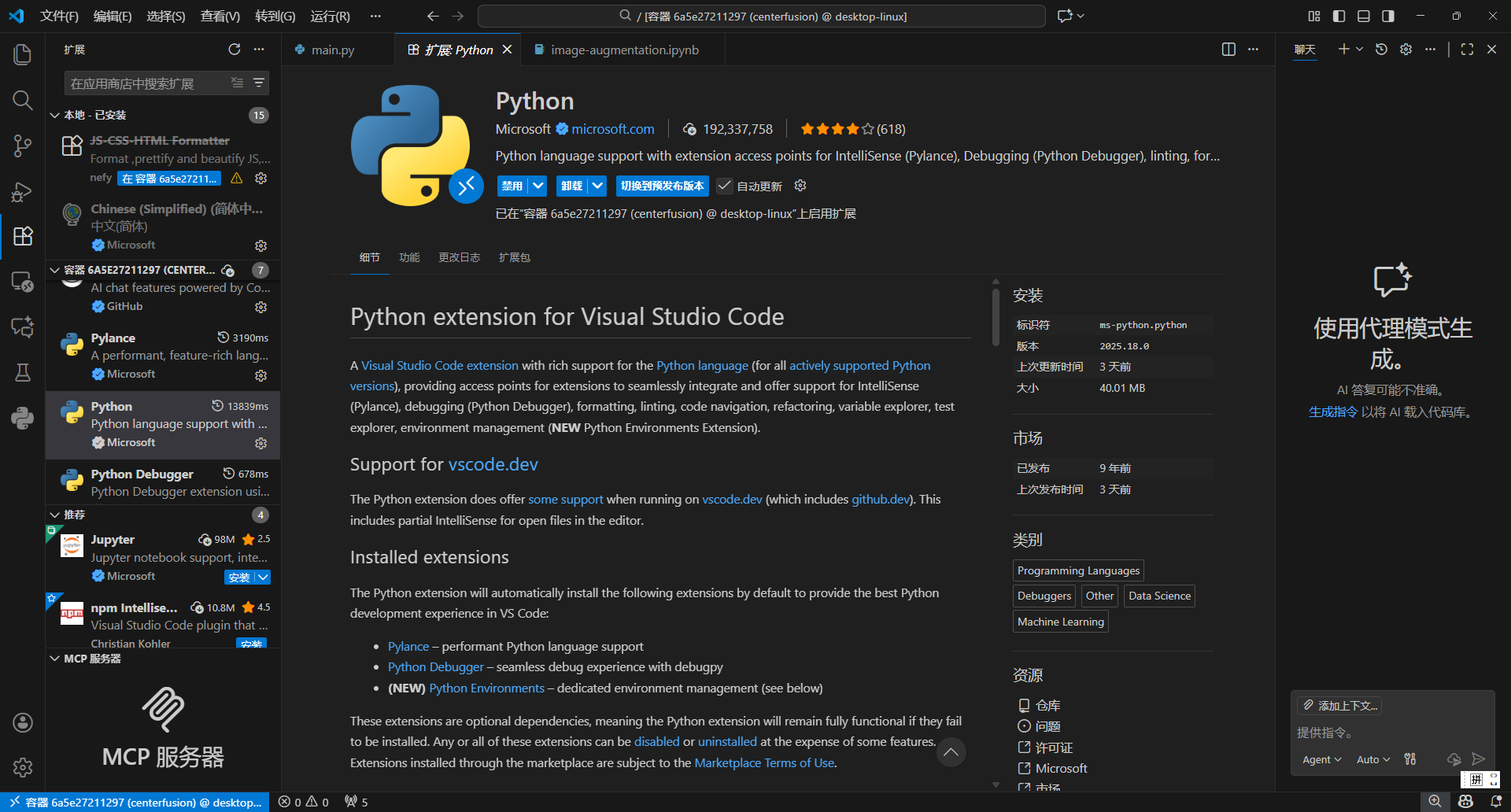
Task: Toggle the auto update checkbox
Action: coord(725,186)
